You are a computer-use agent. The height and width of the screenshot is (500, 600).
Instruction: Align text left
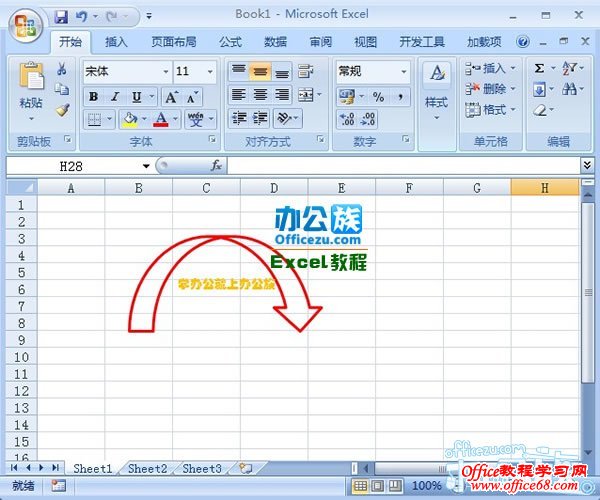click(x=239, y=94)
